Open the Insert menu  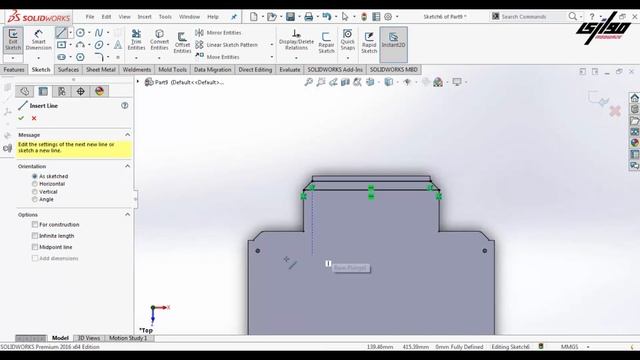point(144,17)
